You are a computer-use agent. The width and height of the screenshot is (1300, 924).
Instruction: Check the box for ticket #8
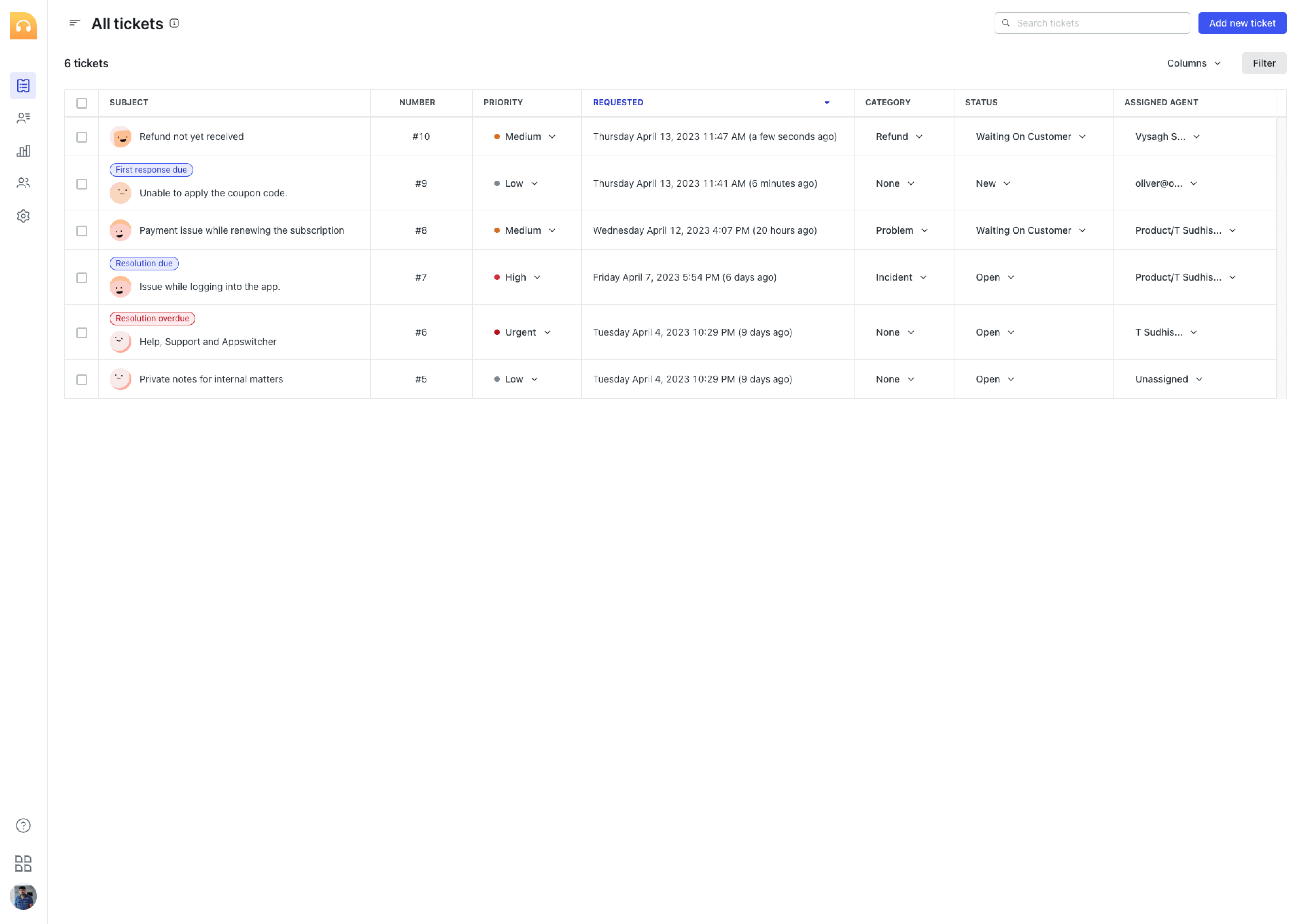pos(82,231)
